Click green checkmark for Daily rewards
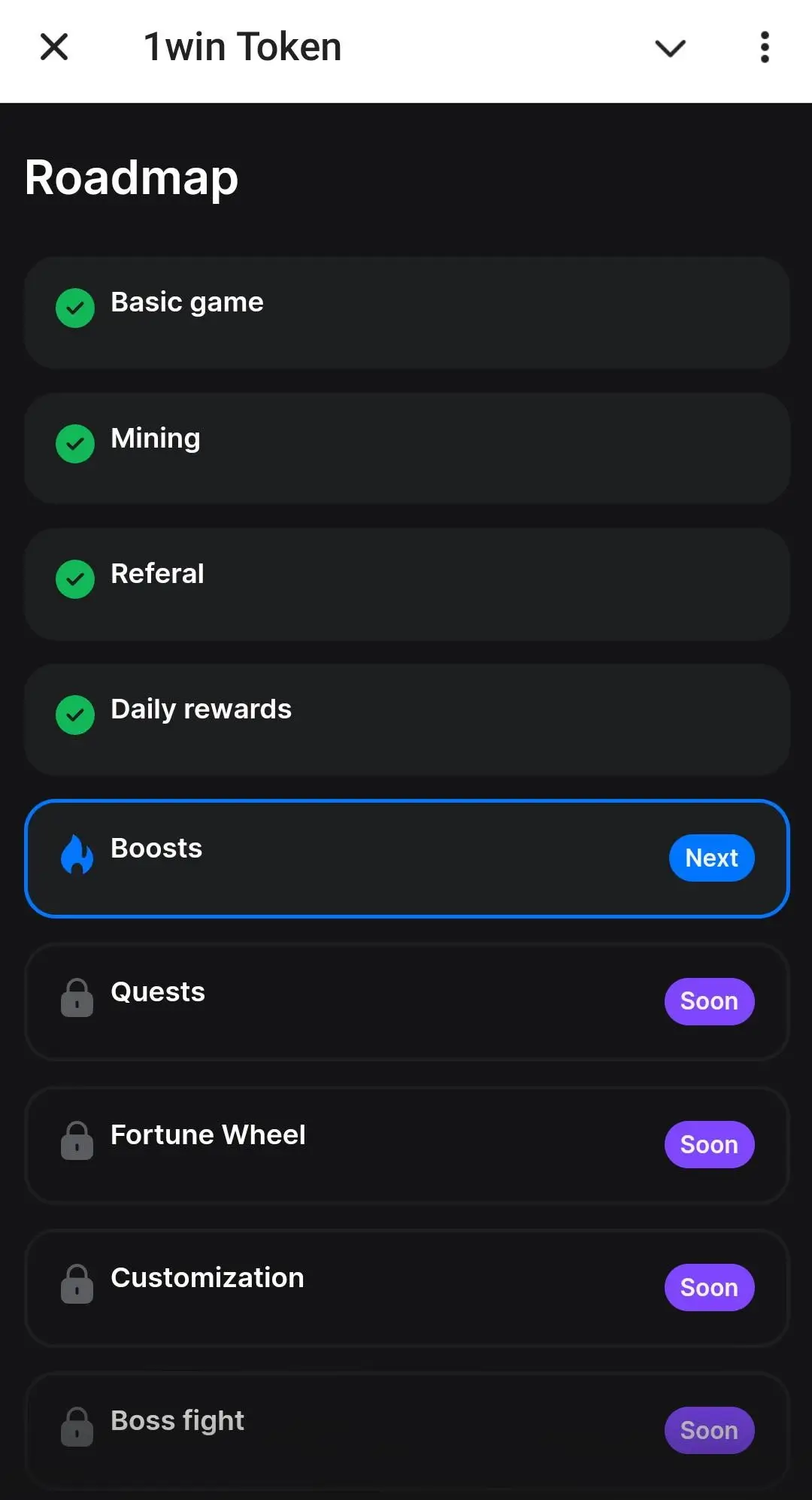 point(75,715)
